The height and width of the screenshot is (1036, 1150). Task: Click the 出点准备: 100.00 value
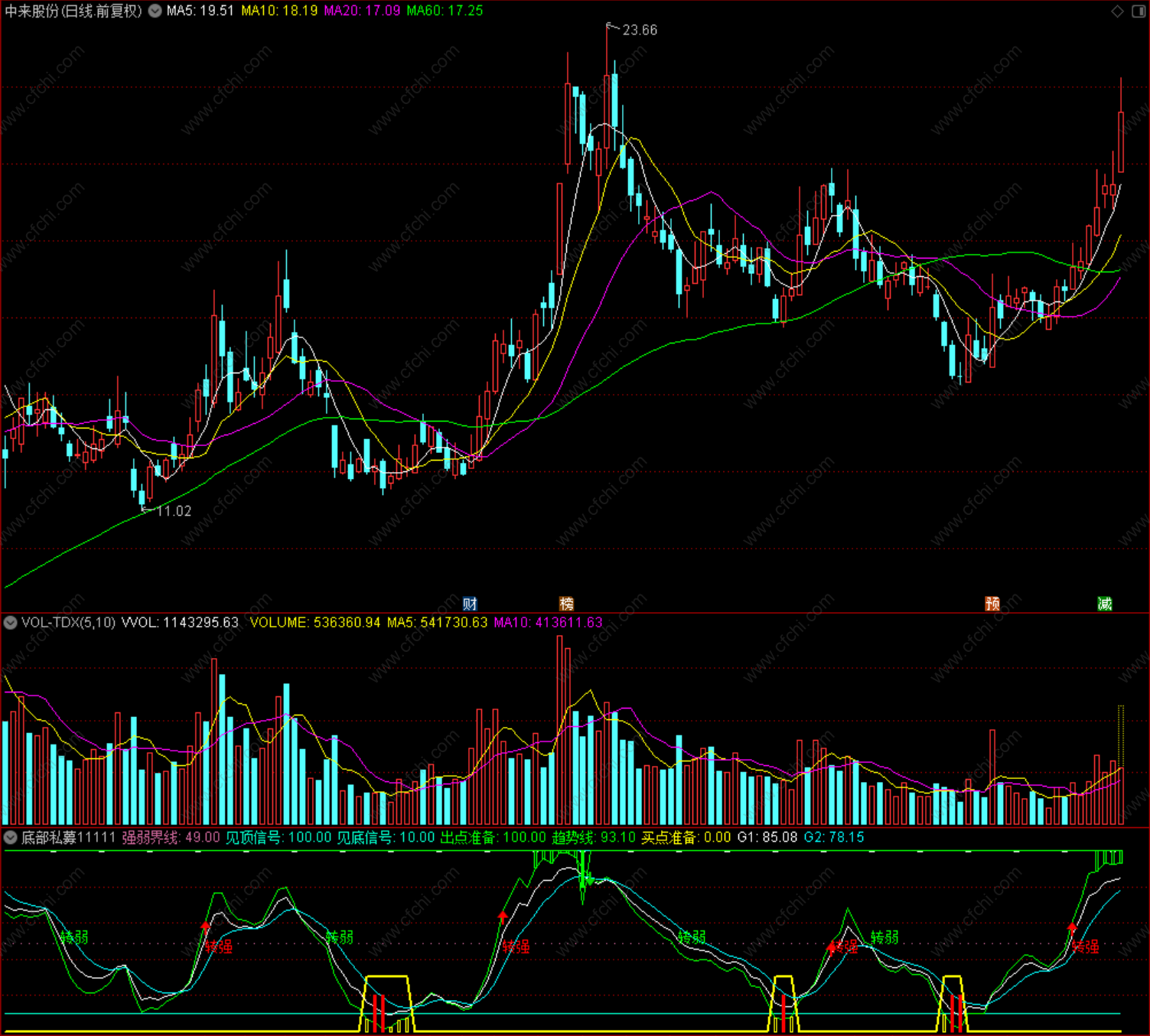pos(494,838)
